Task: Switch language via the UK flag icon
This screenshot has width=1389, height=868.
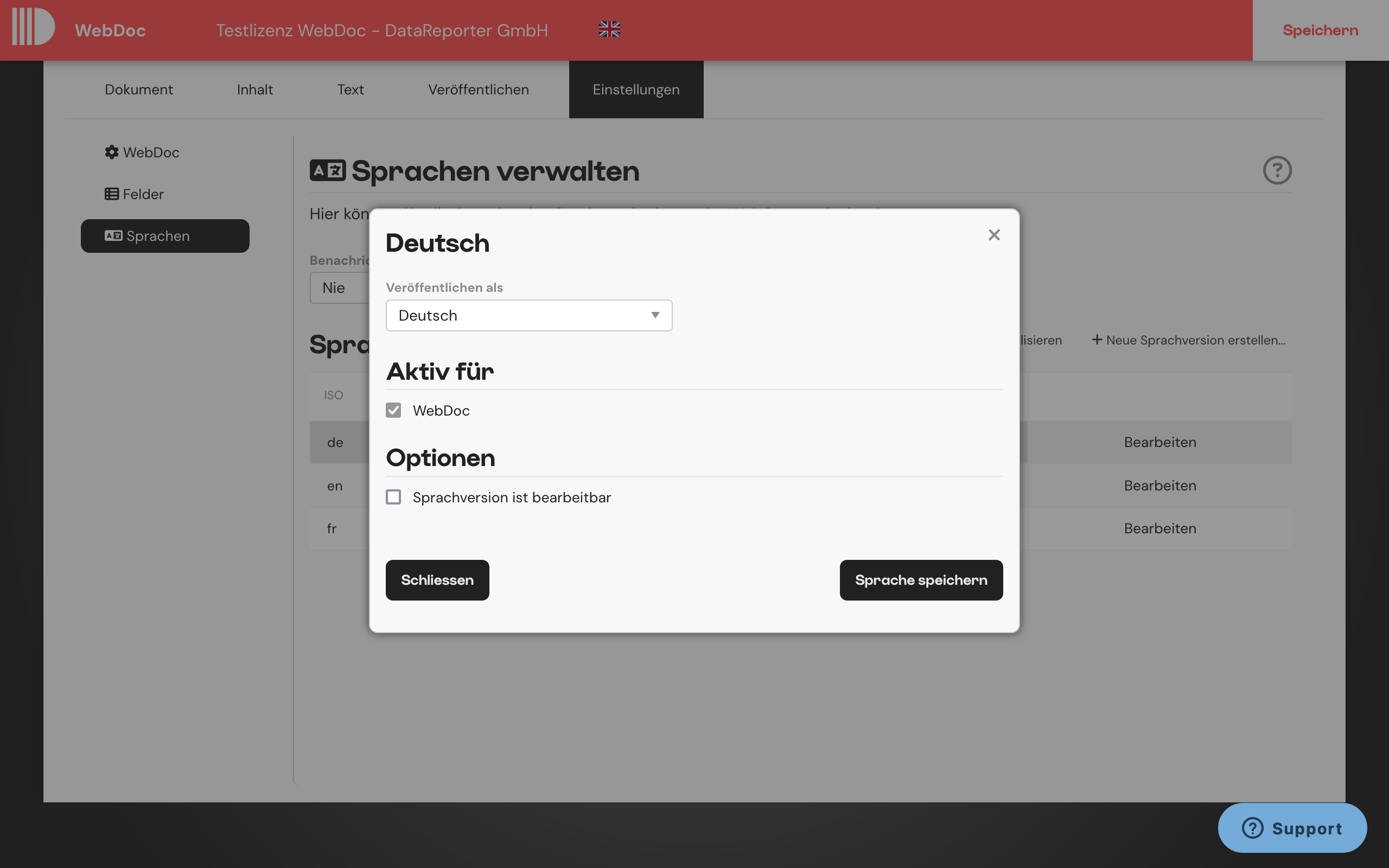Action: 609,29
